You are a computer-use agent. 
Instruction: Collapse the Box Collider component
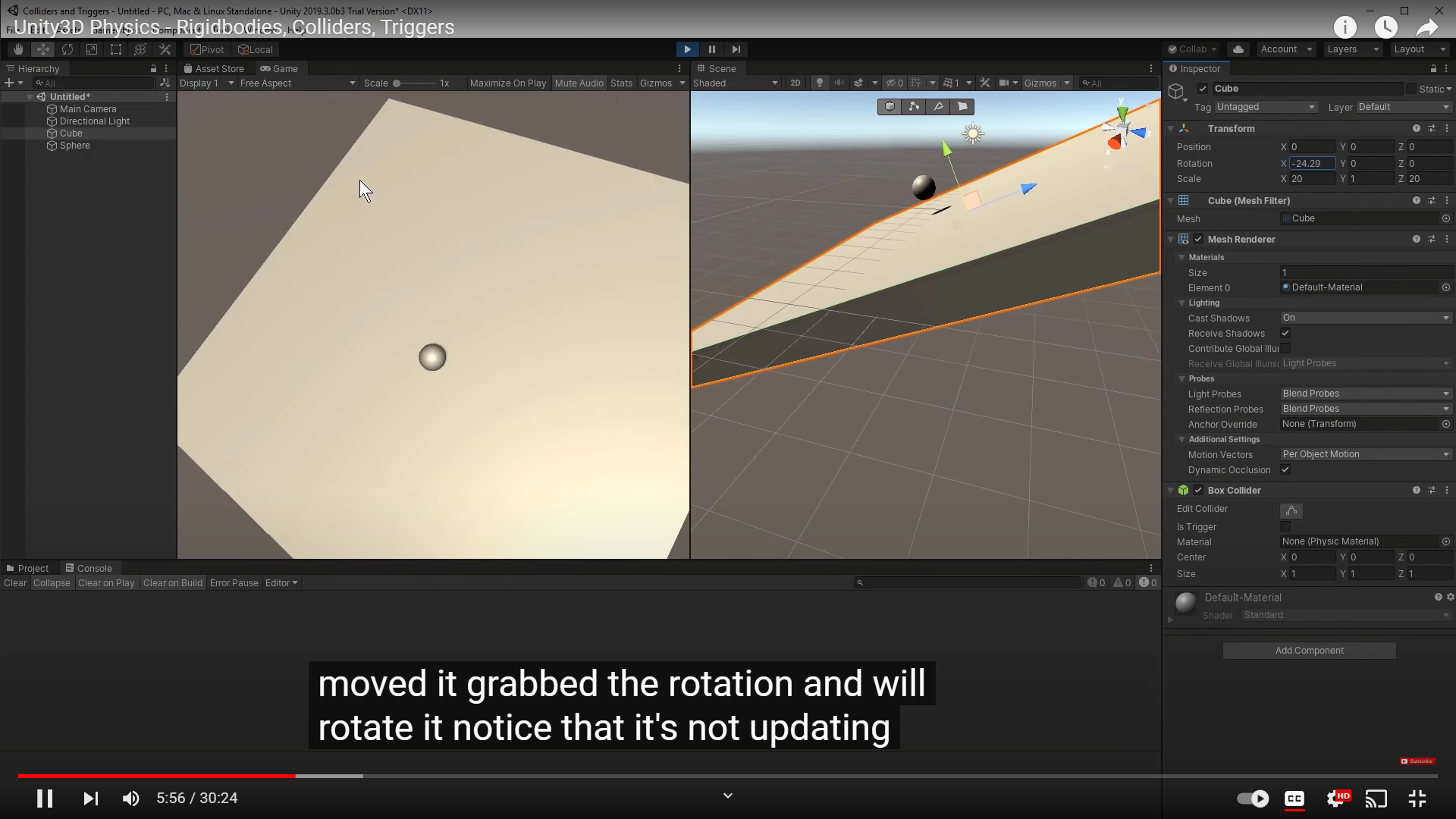[1171, 491]
